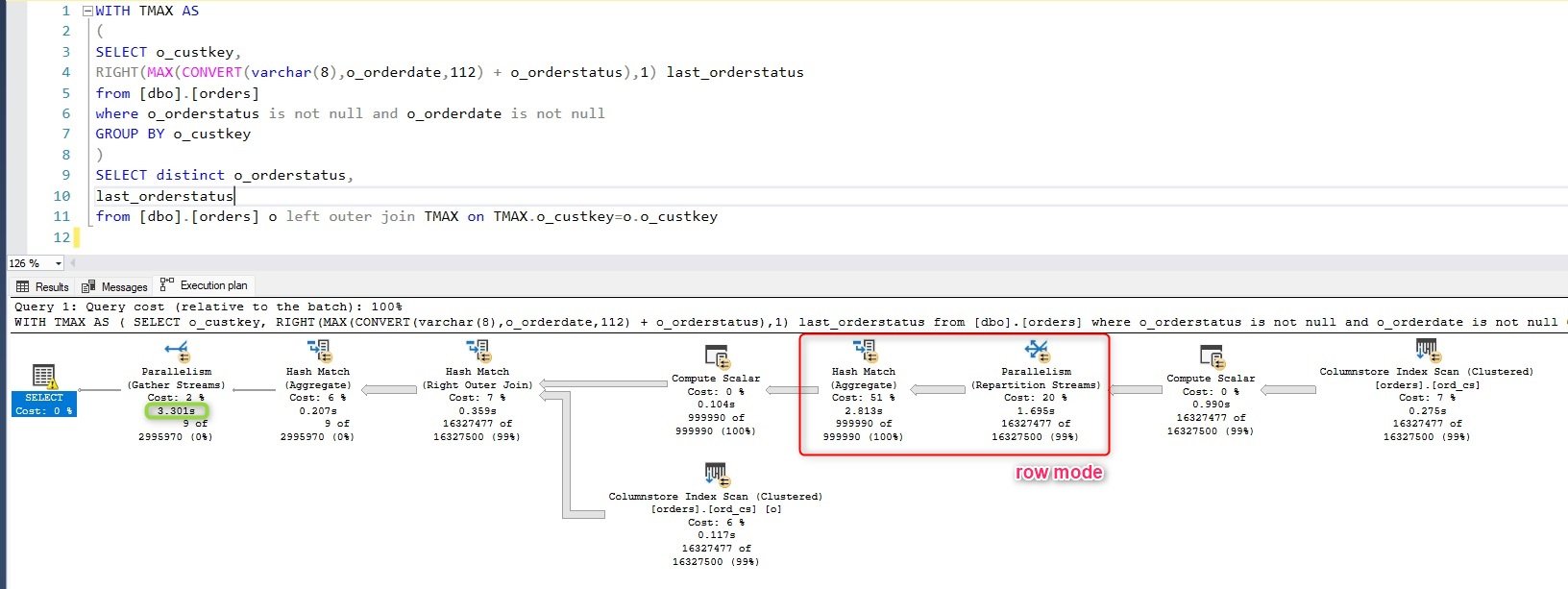Click the Compute Scalar icon with 0.104s
This screenshot has width=1568, height=589.
[717, 358]
